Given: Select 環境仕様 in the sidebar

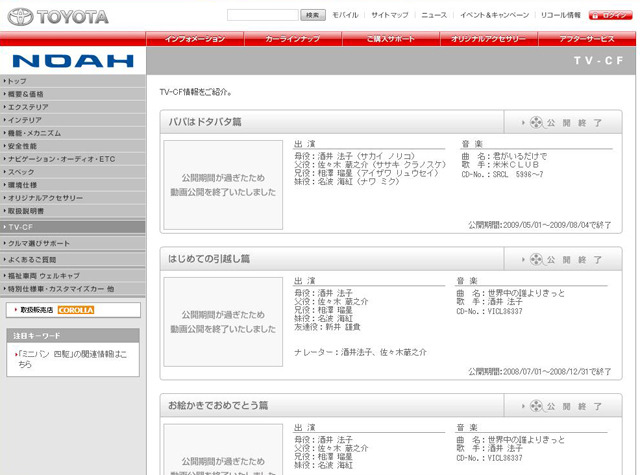Looking at the screenshot, I should [x=73, y=185].
